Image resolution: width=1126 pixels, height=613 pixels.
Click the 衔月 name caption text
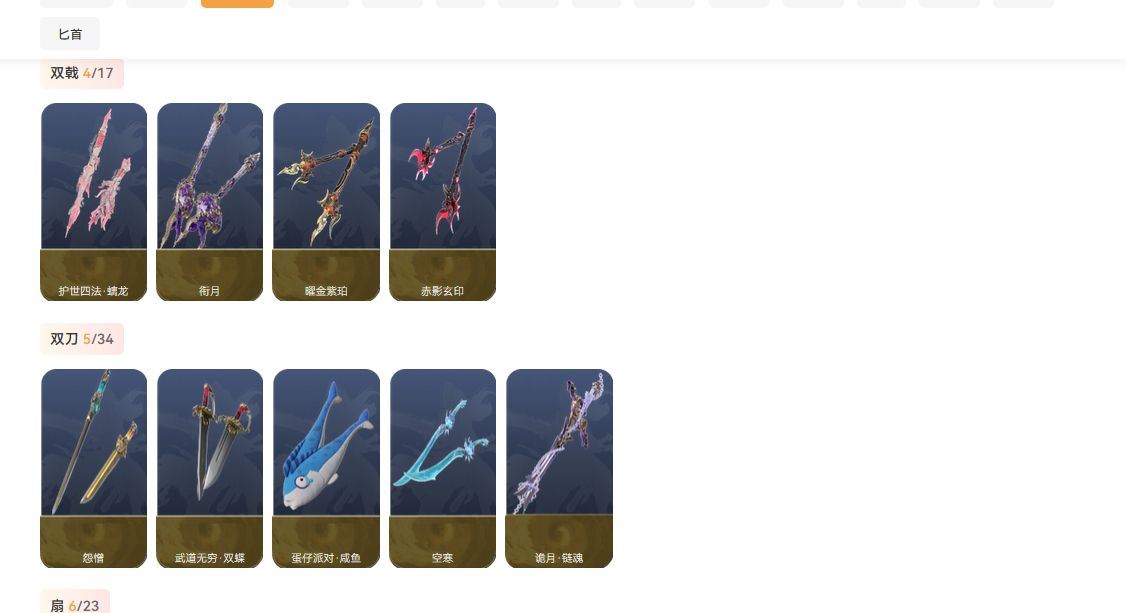pyautogui.click(x=210, y=291)
